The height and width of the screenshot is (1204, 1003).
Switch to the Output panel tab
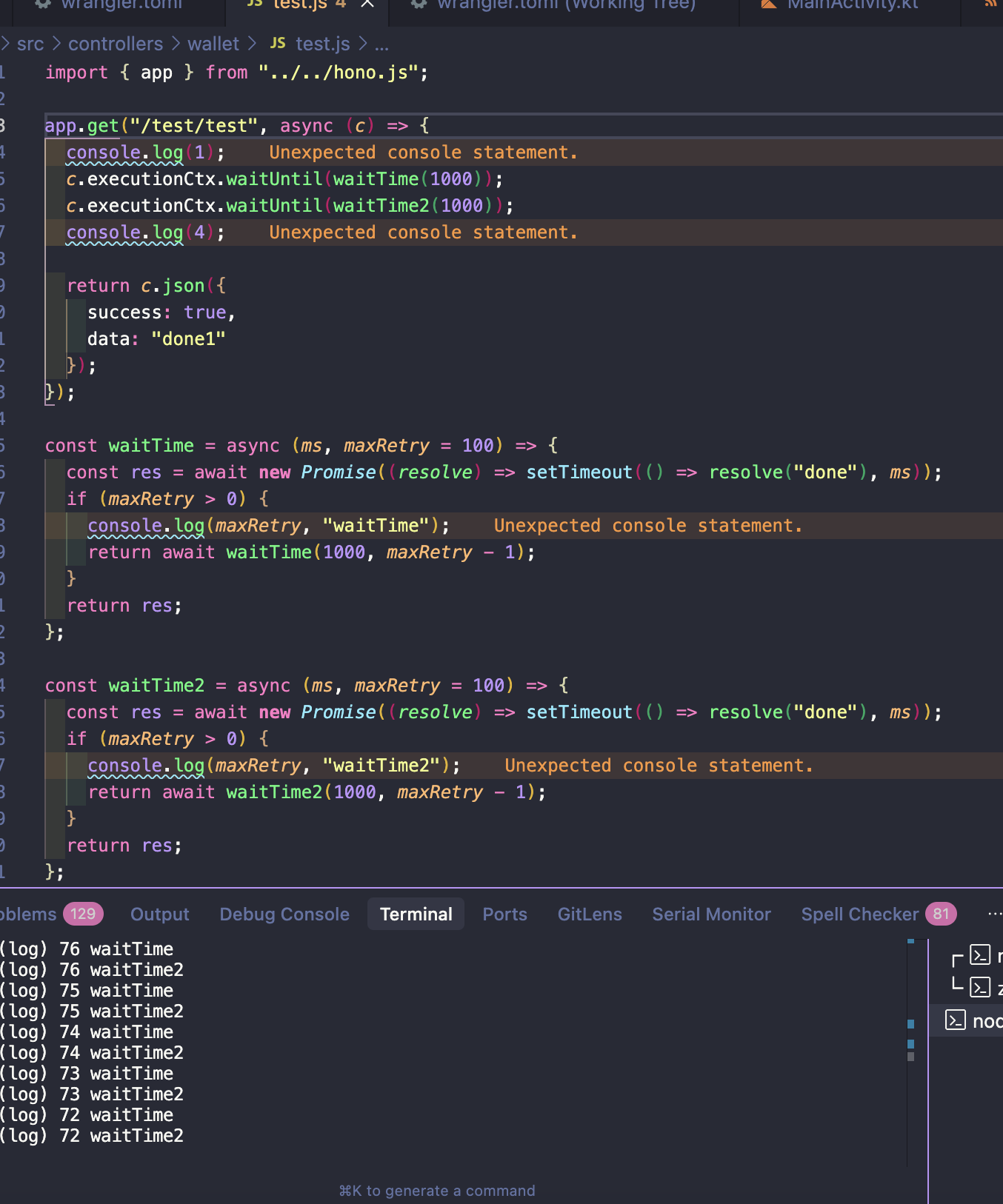pyautogui.click(x=160, y=914)
